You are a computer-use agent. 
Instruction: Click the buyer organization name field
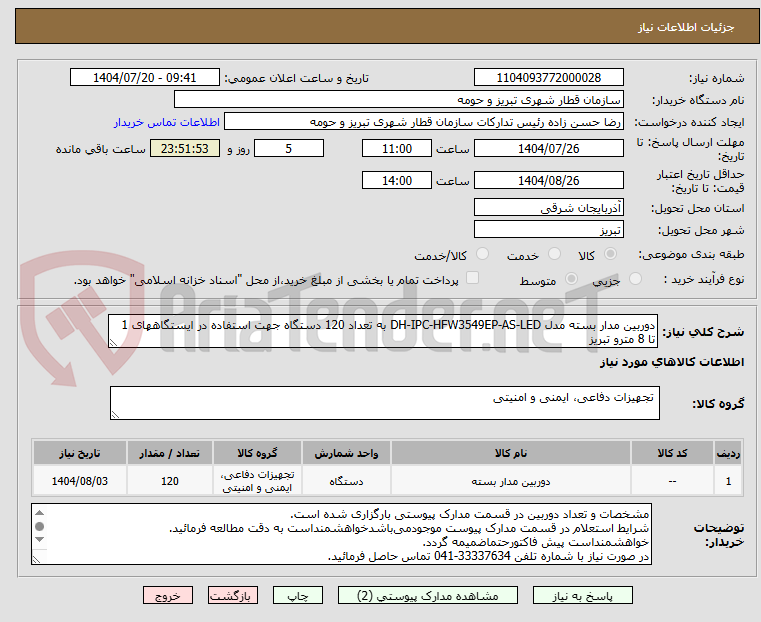(398, 100)
